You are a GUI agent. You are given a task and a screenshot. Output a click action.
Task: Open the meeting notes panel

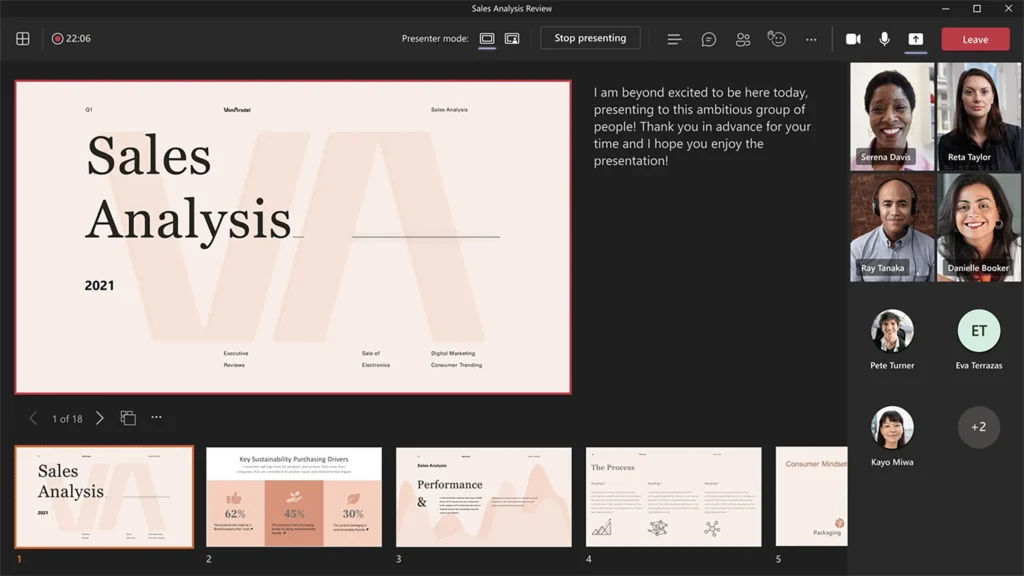click(674, 38)
